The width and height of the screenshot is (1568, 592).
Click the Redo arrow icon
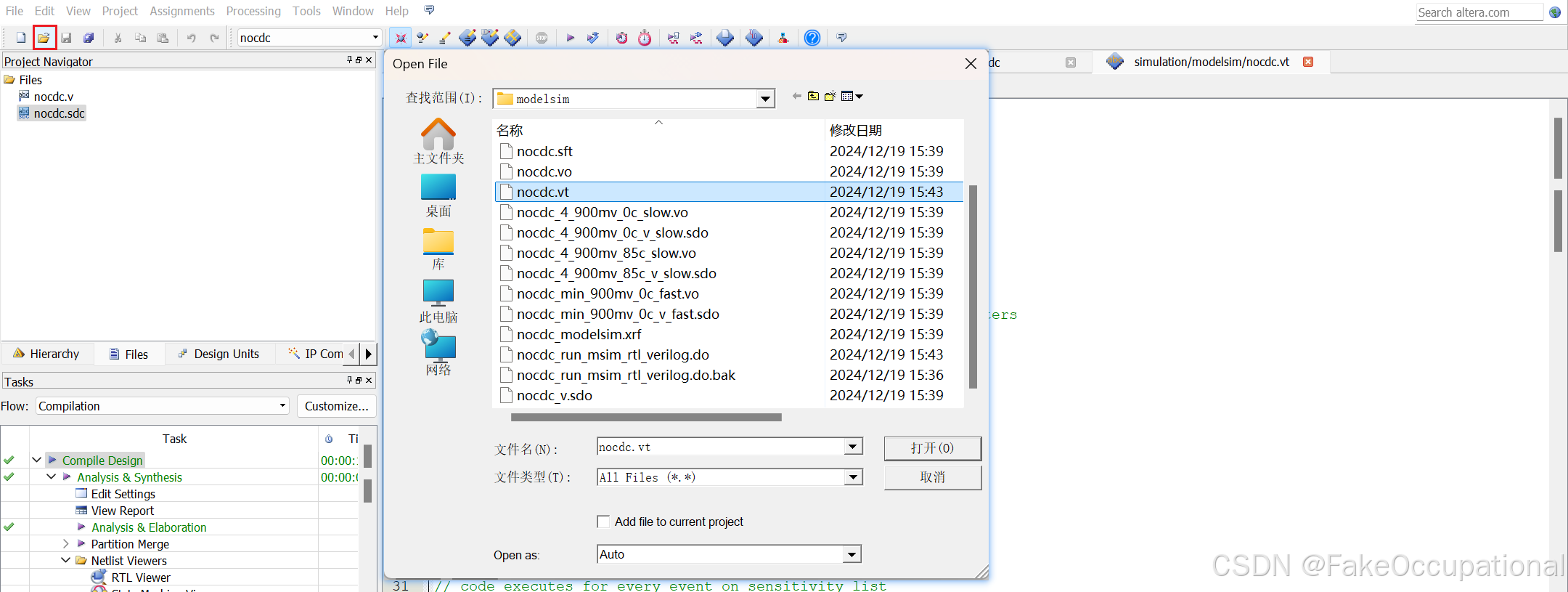214,38
